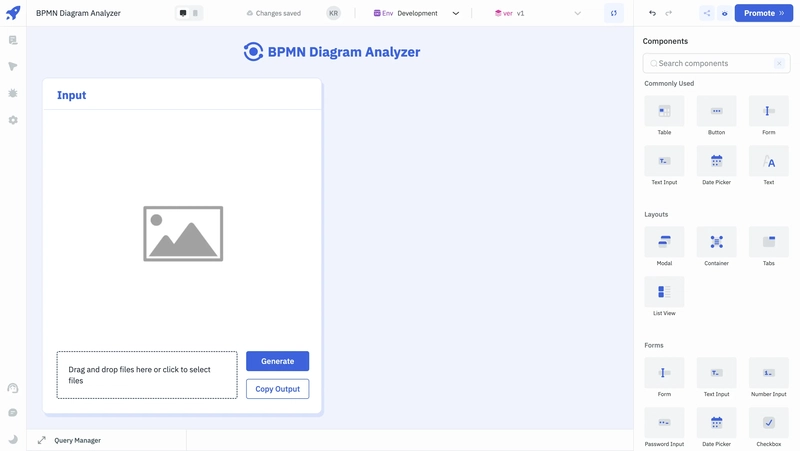800x451 pixels.
Task: Open the Env Development dropdown
Action: click(416, 13)
